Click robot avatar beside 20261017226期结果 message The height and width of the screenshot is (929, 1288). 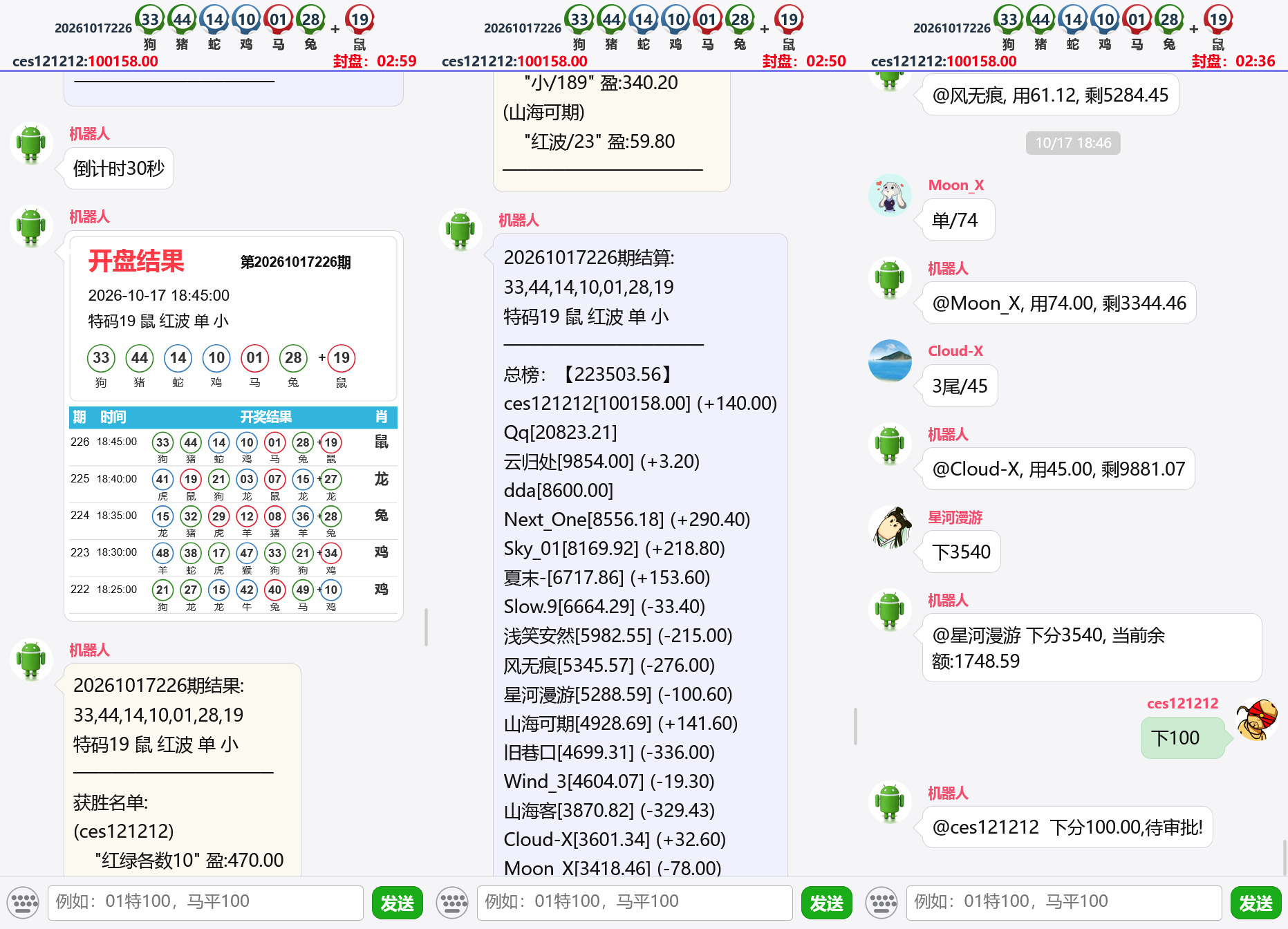[31, 660]
